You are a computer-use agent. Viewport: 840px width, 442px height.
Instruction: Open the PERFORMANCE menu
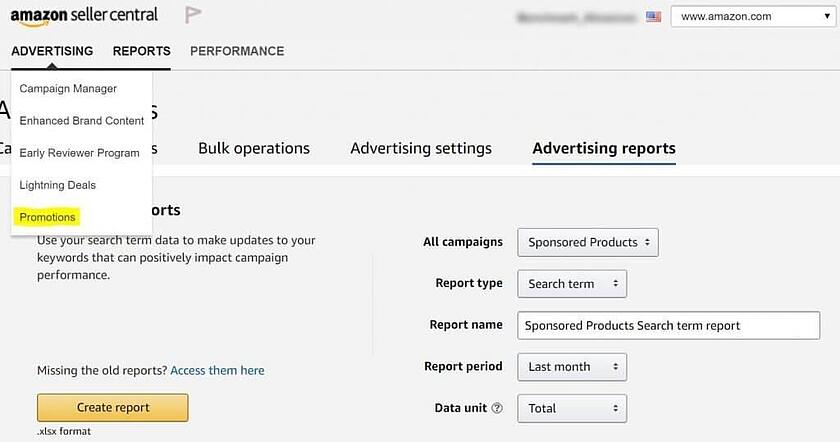237,51
